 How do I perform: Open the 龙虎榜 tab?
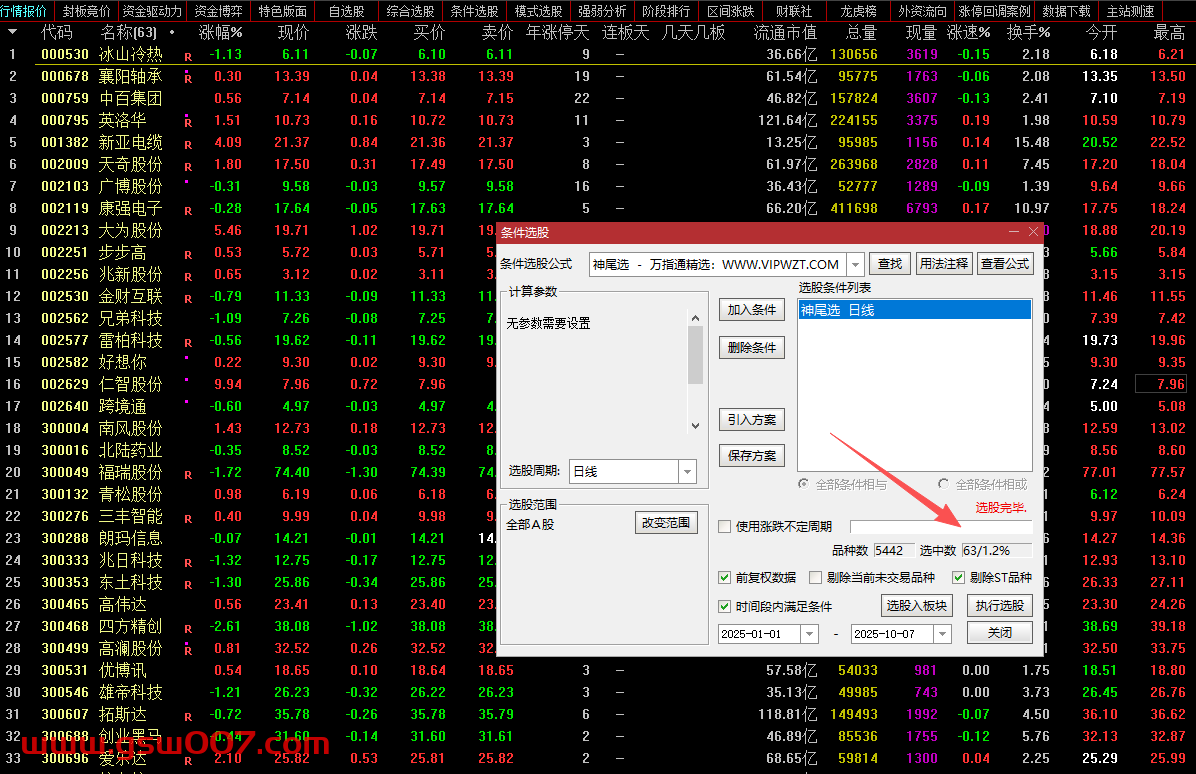click(x=858, y=11)
